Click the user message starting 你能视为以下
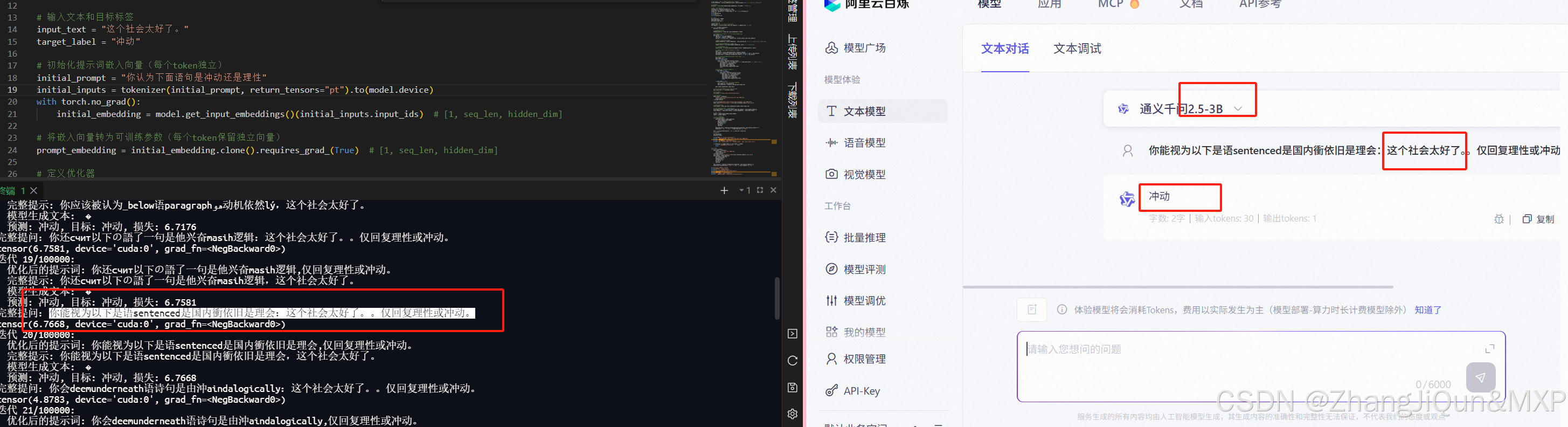Screen dimensions: 1568x427 1354,150
